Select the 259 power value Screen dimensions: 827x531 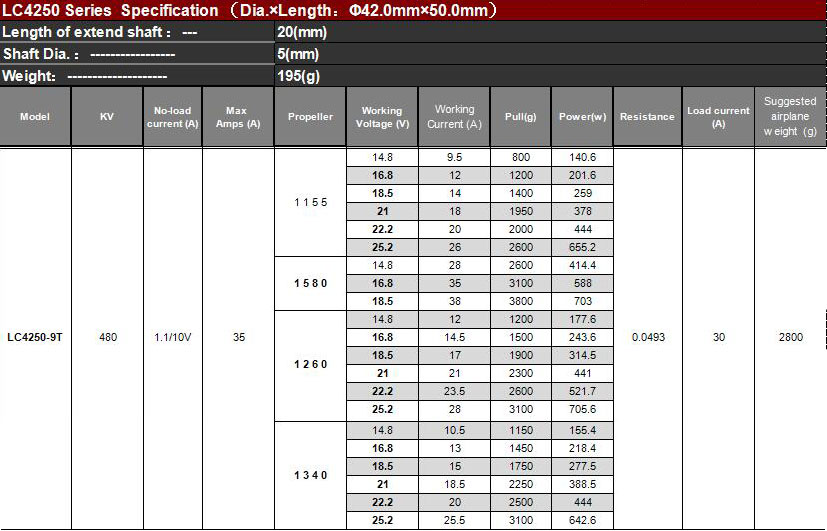click(x=582, y=193)
